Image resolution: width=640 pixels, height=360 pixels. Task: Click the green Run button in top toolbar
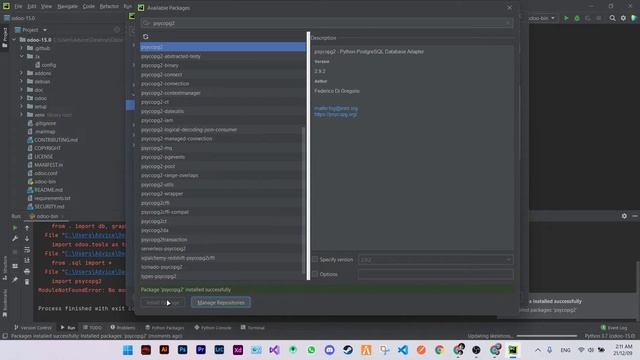(566, 18)
